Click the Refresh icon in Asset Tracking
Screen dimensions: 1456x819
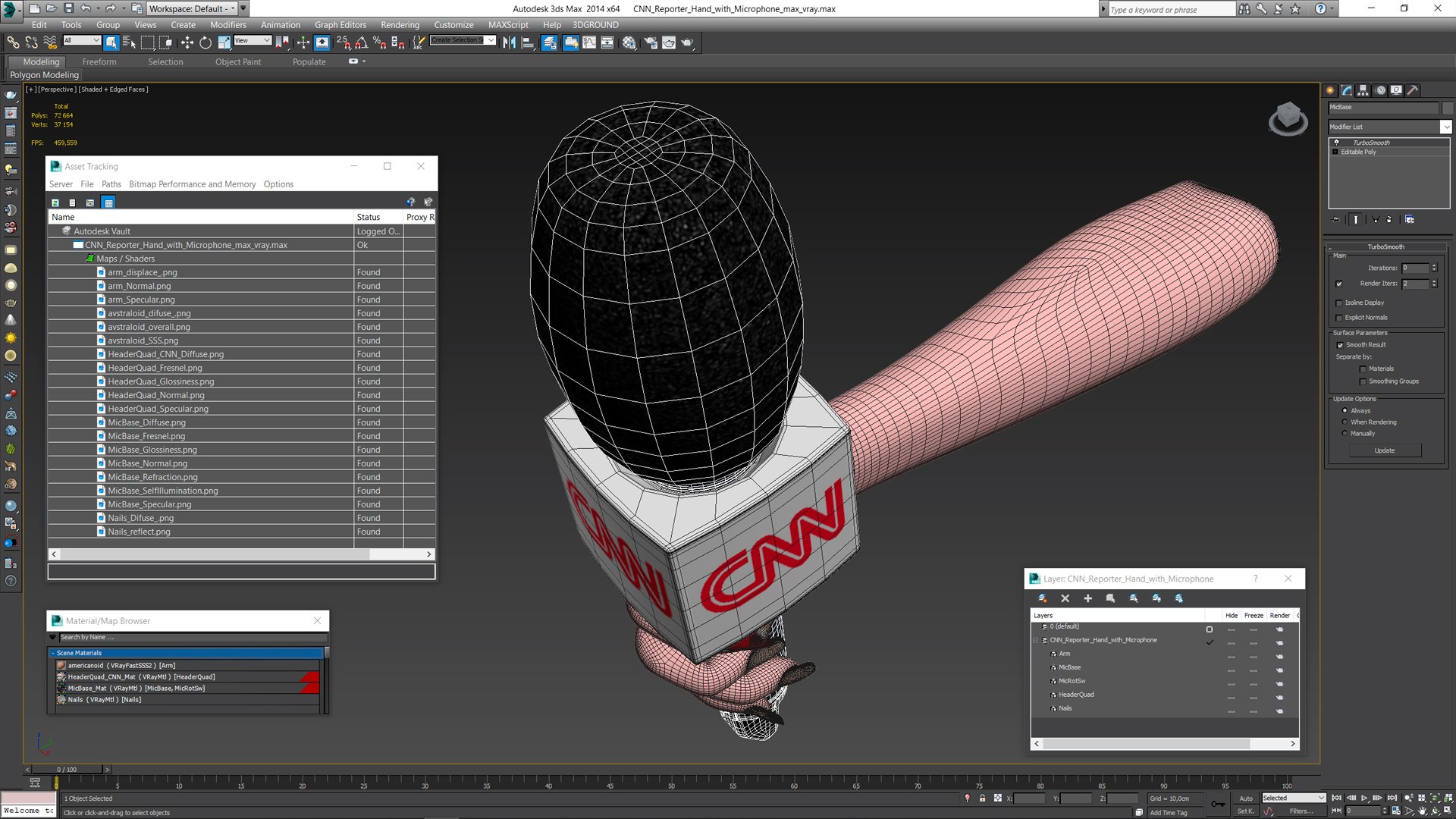click(55, 202)
